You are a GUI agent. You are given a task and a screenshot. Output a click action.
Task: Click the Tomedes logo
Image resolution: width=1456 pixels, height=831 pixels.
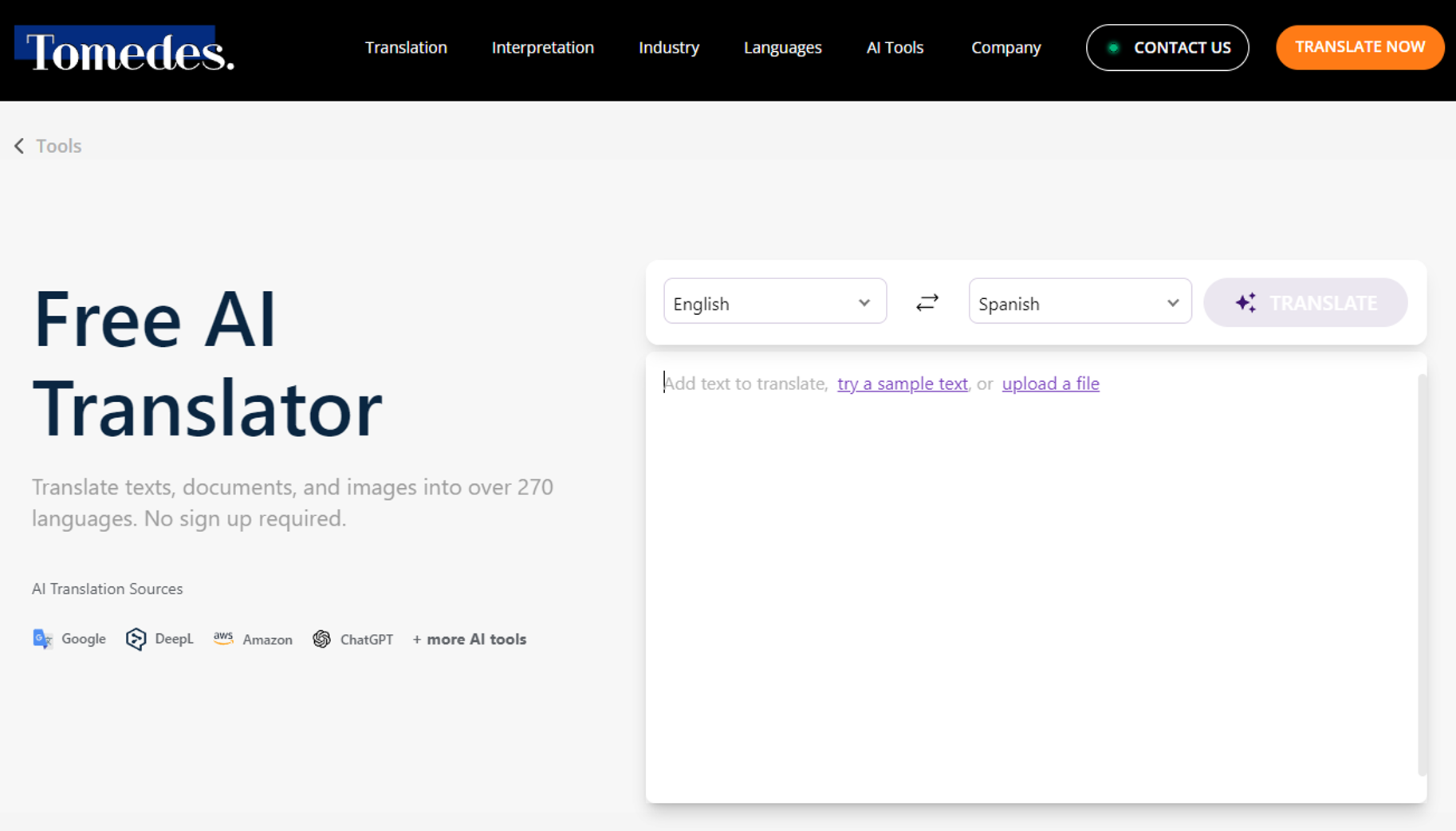click(124, 50)
